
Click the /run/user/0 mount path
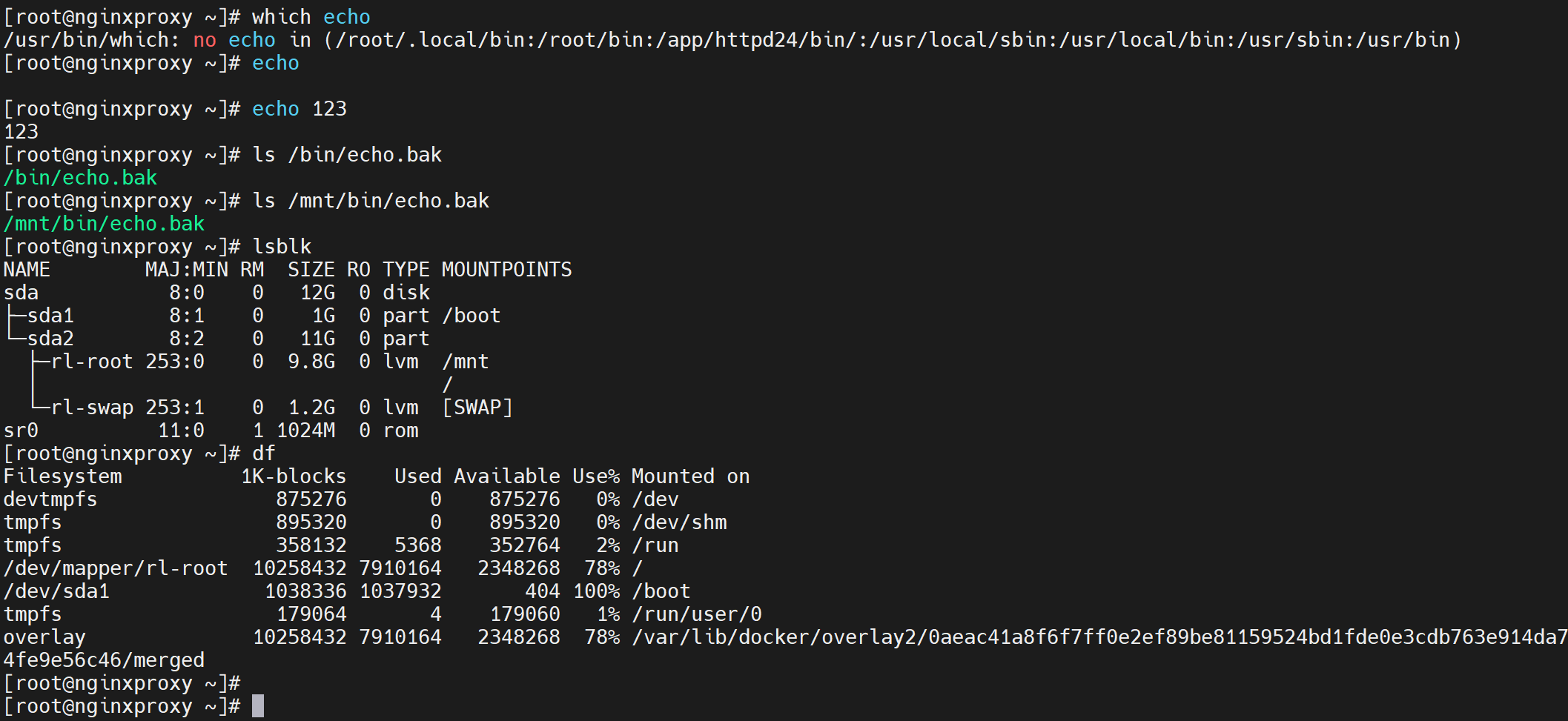(x=697, y=614)
